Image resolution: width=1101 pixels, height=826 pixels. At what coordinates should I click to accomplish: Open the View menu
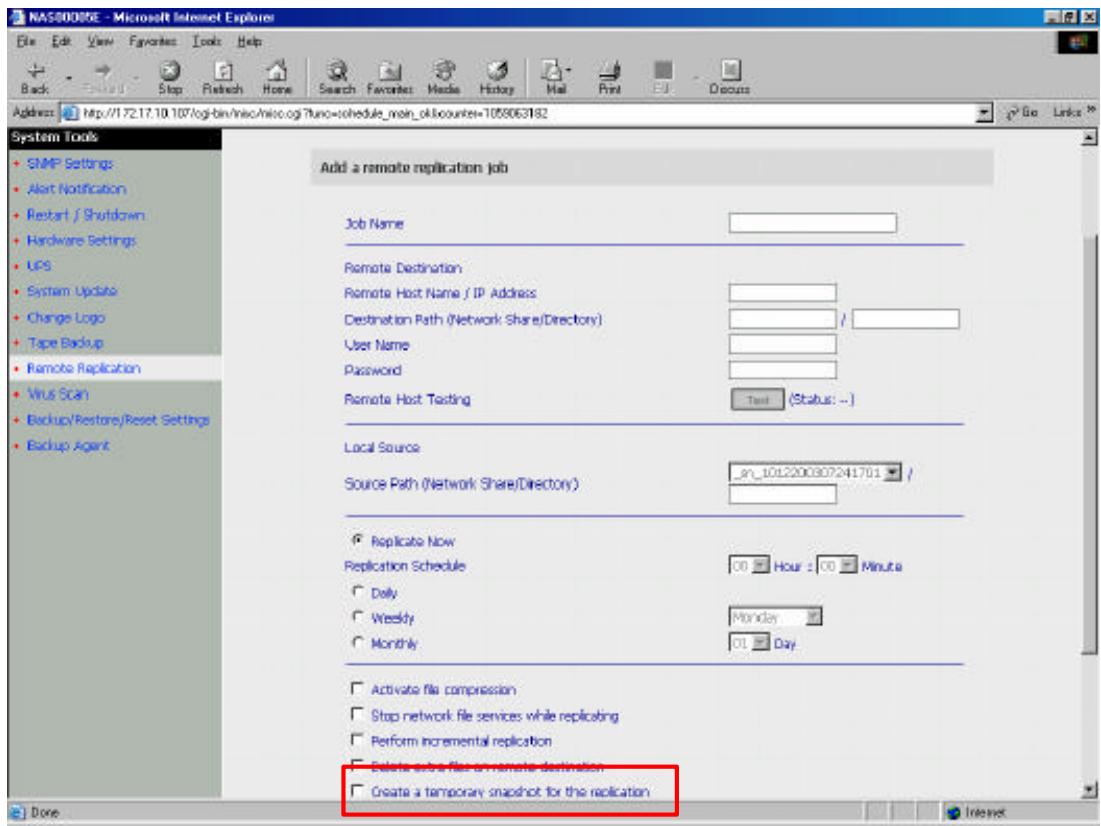100,41
